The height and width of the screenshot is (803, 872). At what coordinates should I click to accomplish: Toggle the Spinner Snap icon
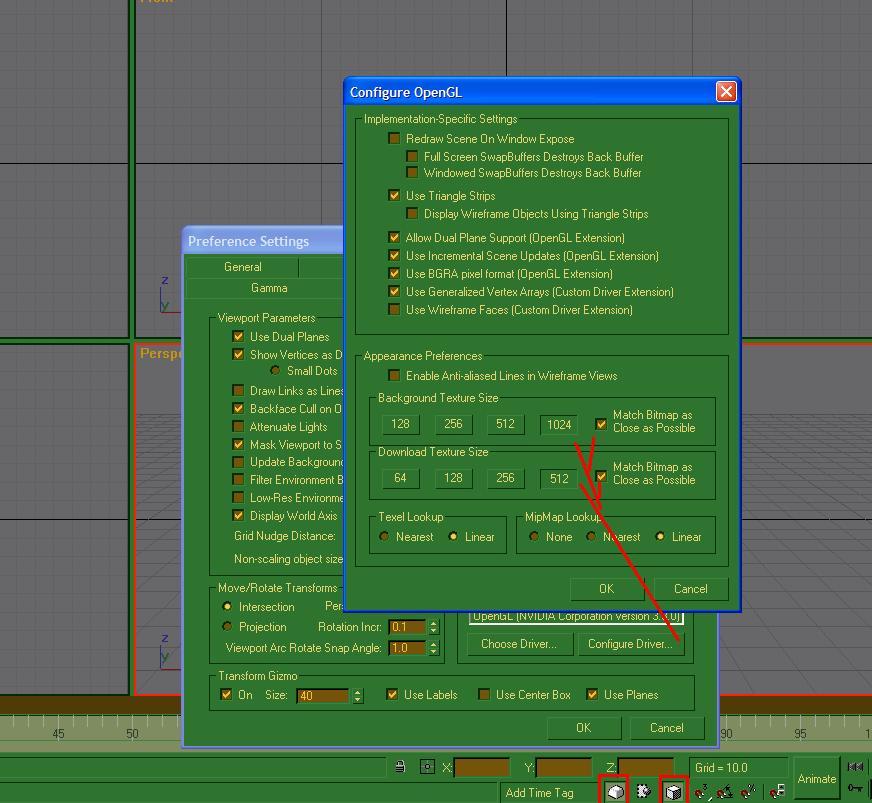777,791
